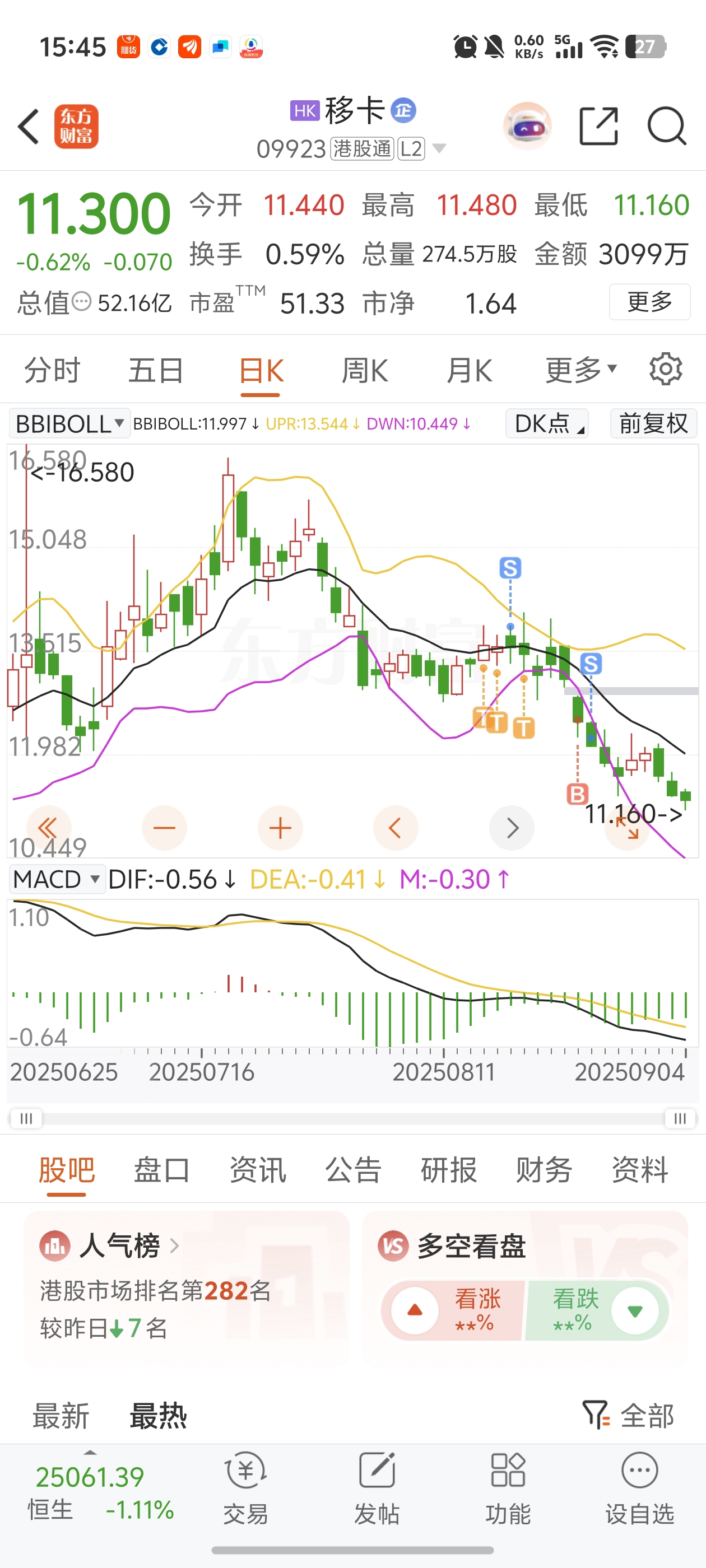Open the 东方财富 logo icon
Viewport: 706px width, 1568px height.
click(76, 127)
